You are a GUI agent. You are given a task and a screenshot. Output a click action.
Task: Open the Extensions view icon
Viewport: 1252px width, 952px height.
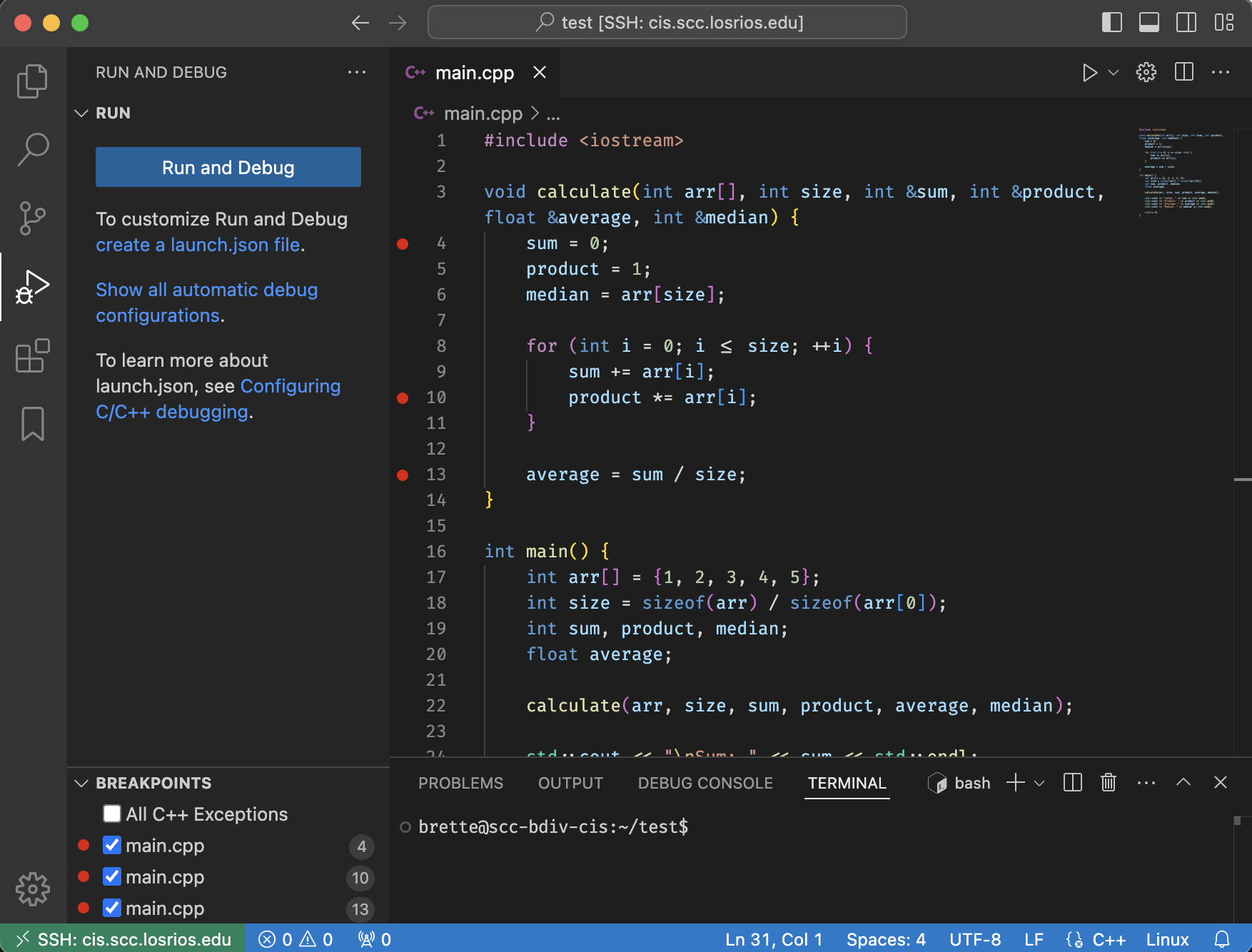[32, 355]
